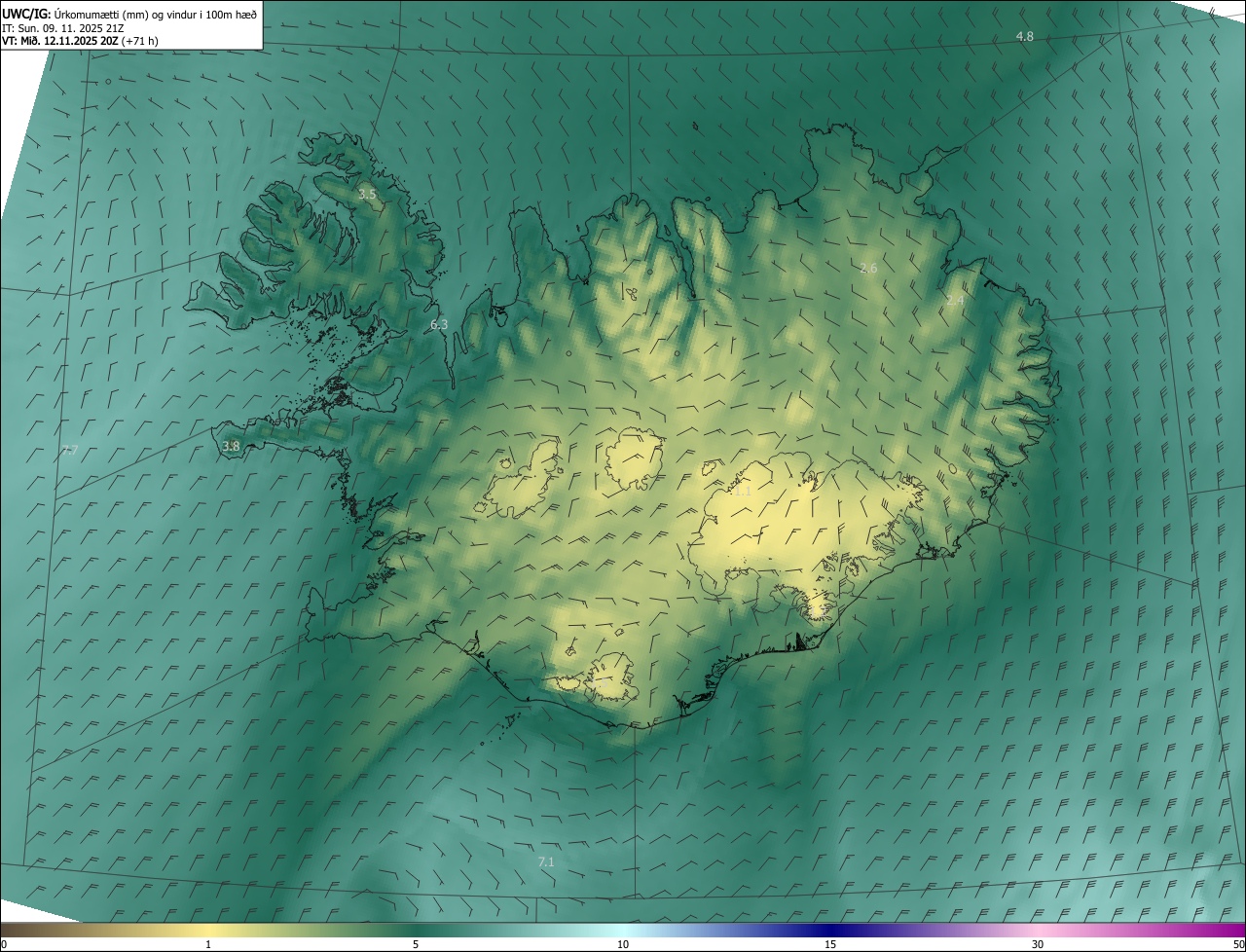This screenshot has height=952, width=1246.
Task: Click the 30 tick on the color scale
Action: coord(1038,944)
